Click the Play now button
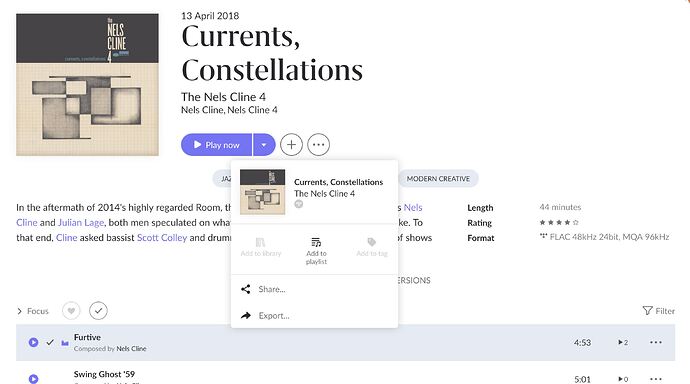The width and height of the screenshot is (690, 384). pyautogui.click(x=217, y=145)
